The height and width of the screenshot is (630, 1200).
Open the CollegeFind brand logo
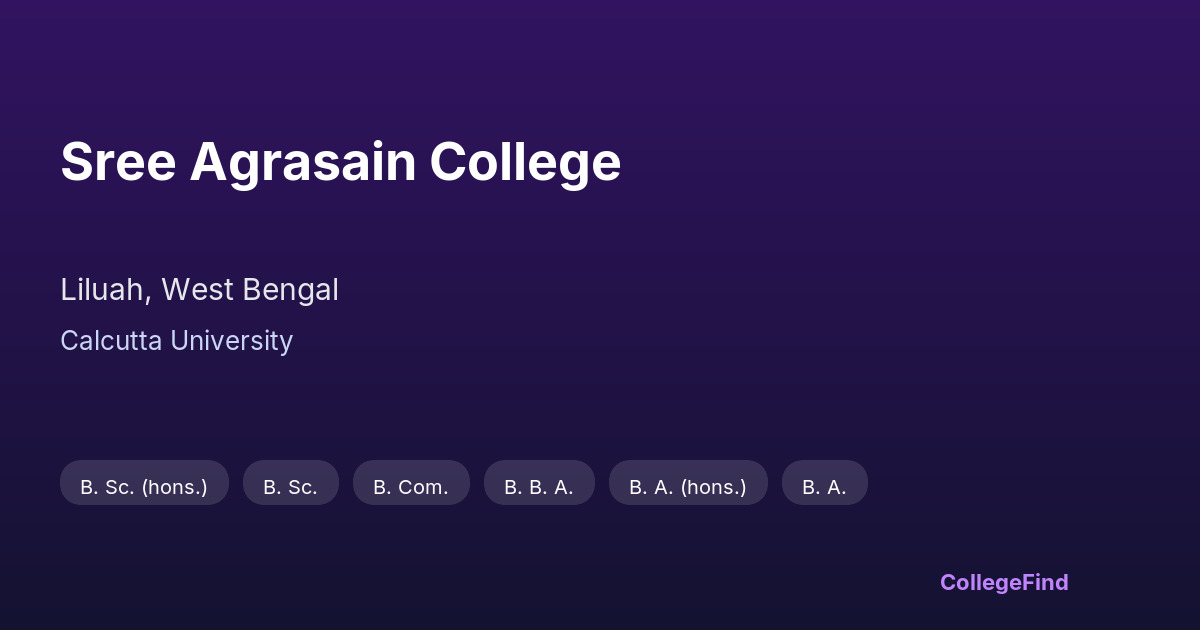(x=1004, y=582)
